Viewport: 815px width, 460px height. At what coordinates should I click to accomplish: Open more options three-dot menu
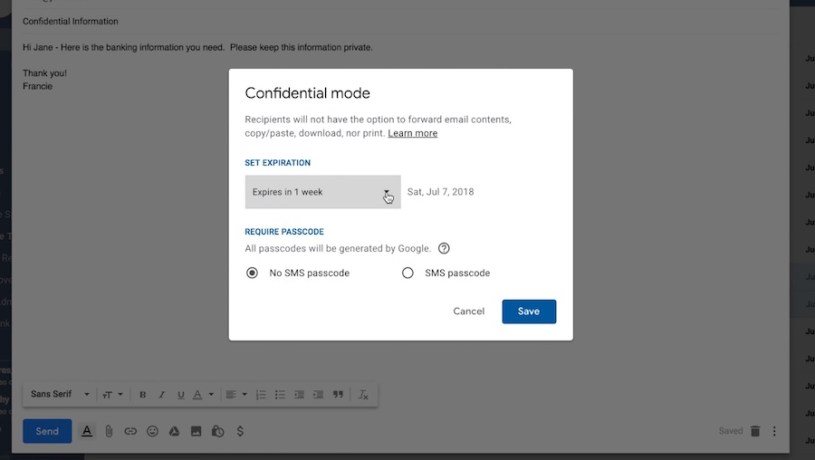tap(774, 431)
